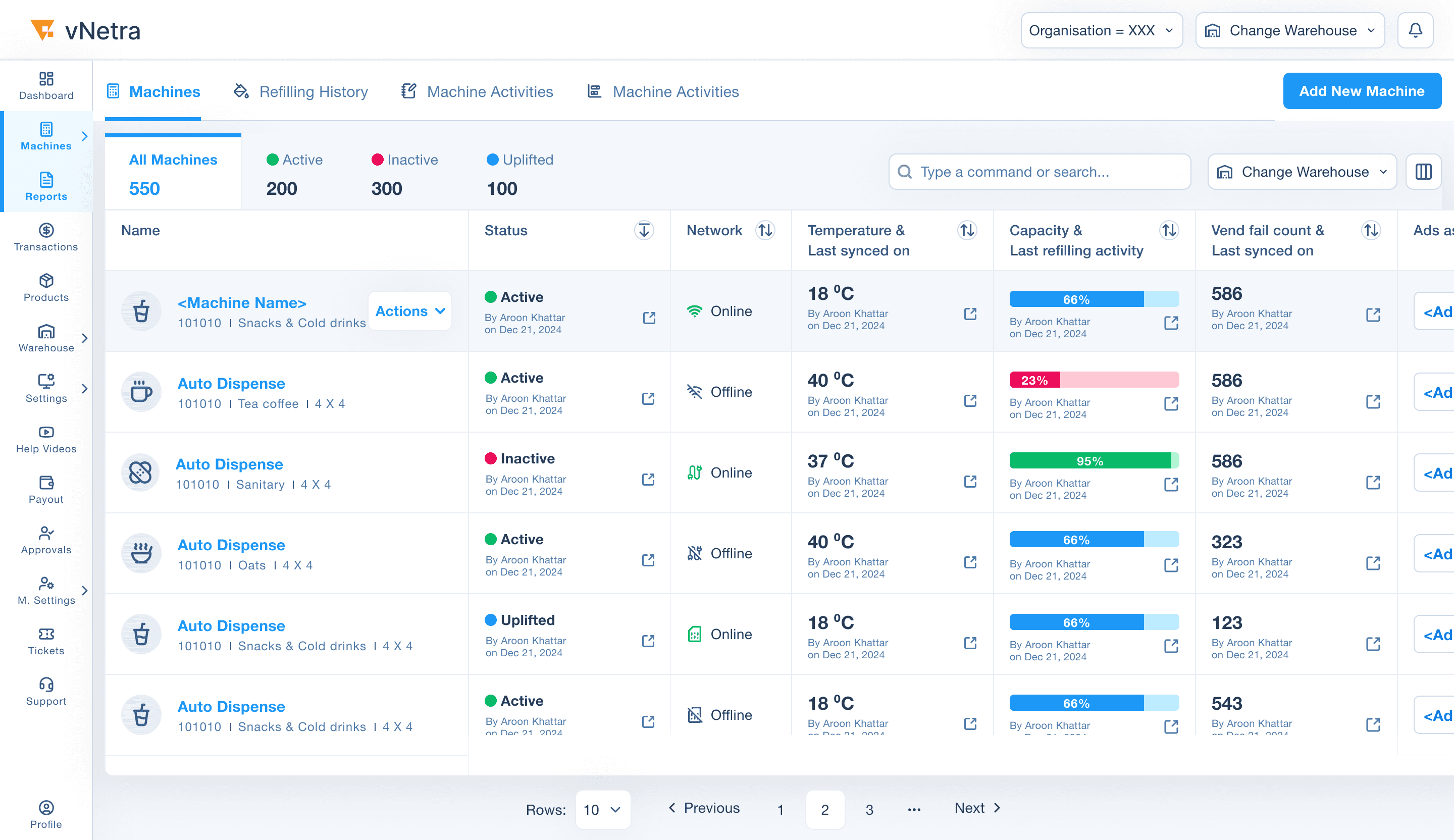Open the column layout icon button
This screenshot has width=1454, height=840.
(1423, 172)
